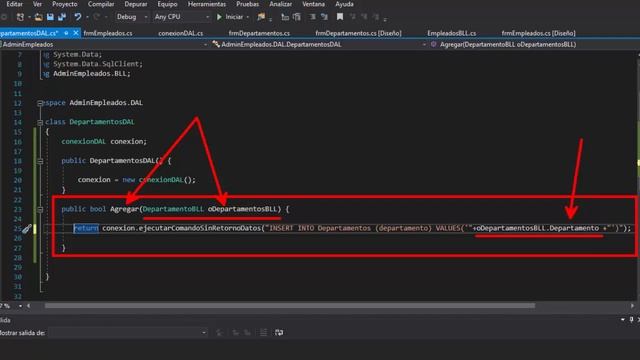Open the Analizar menu

click(280, 4)
